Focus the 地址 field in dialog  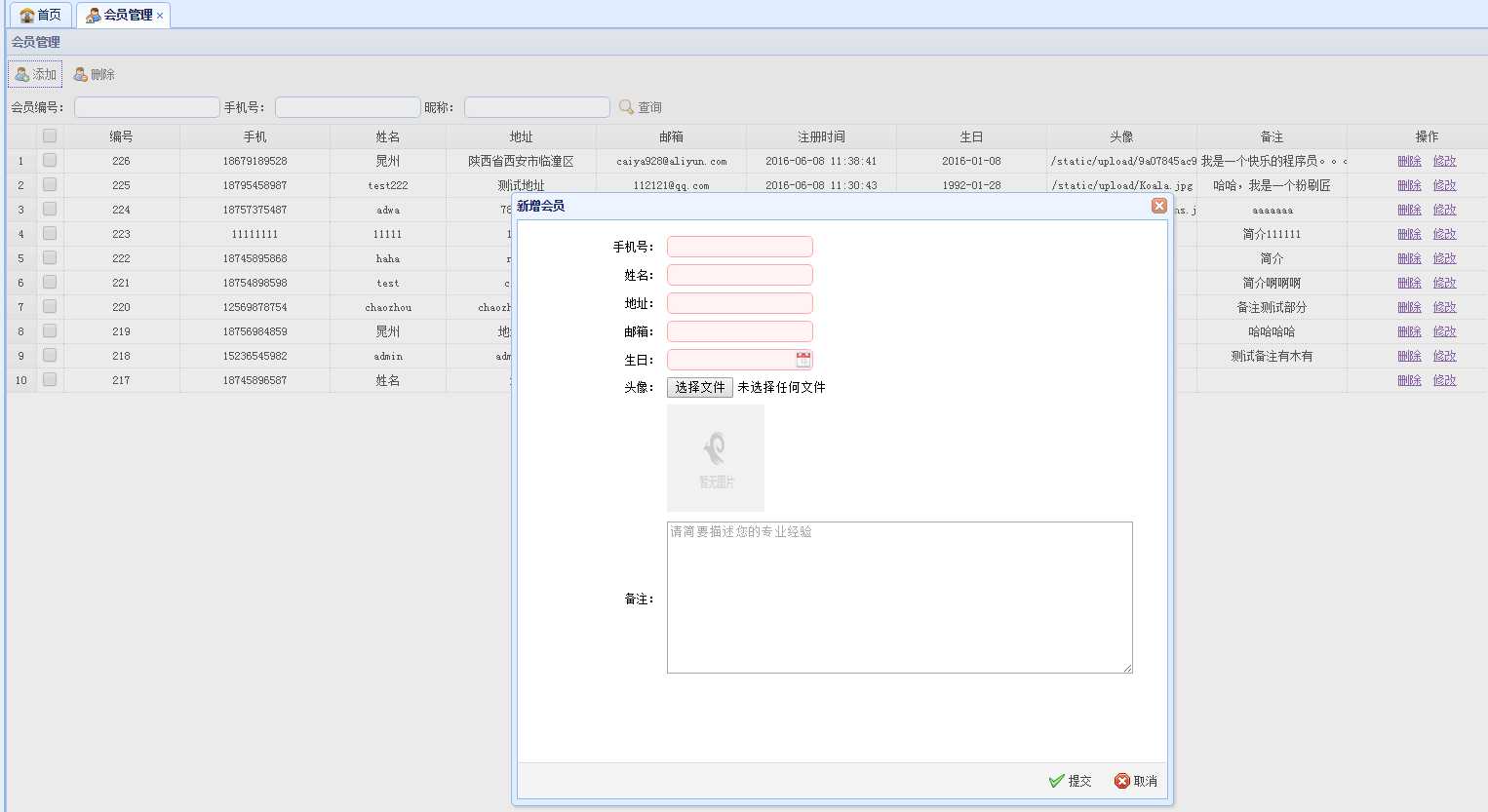(x=740, y=303)
